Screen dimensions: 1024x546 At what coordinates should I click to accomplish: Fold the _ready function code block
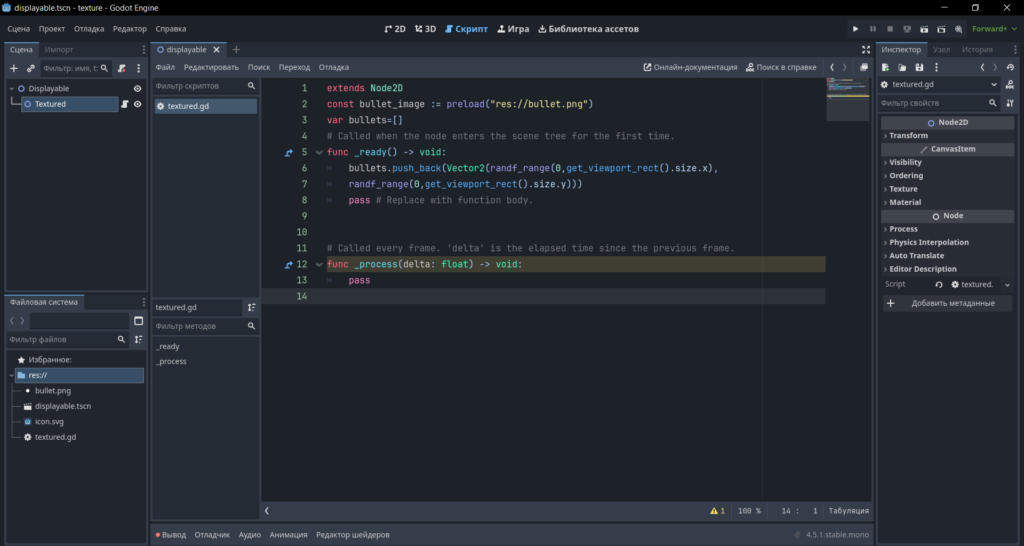click(x=319, y=152)
